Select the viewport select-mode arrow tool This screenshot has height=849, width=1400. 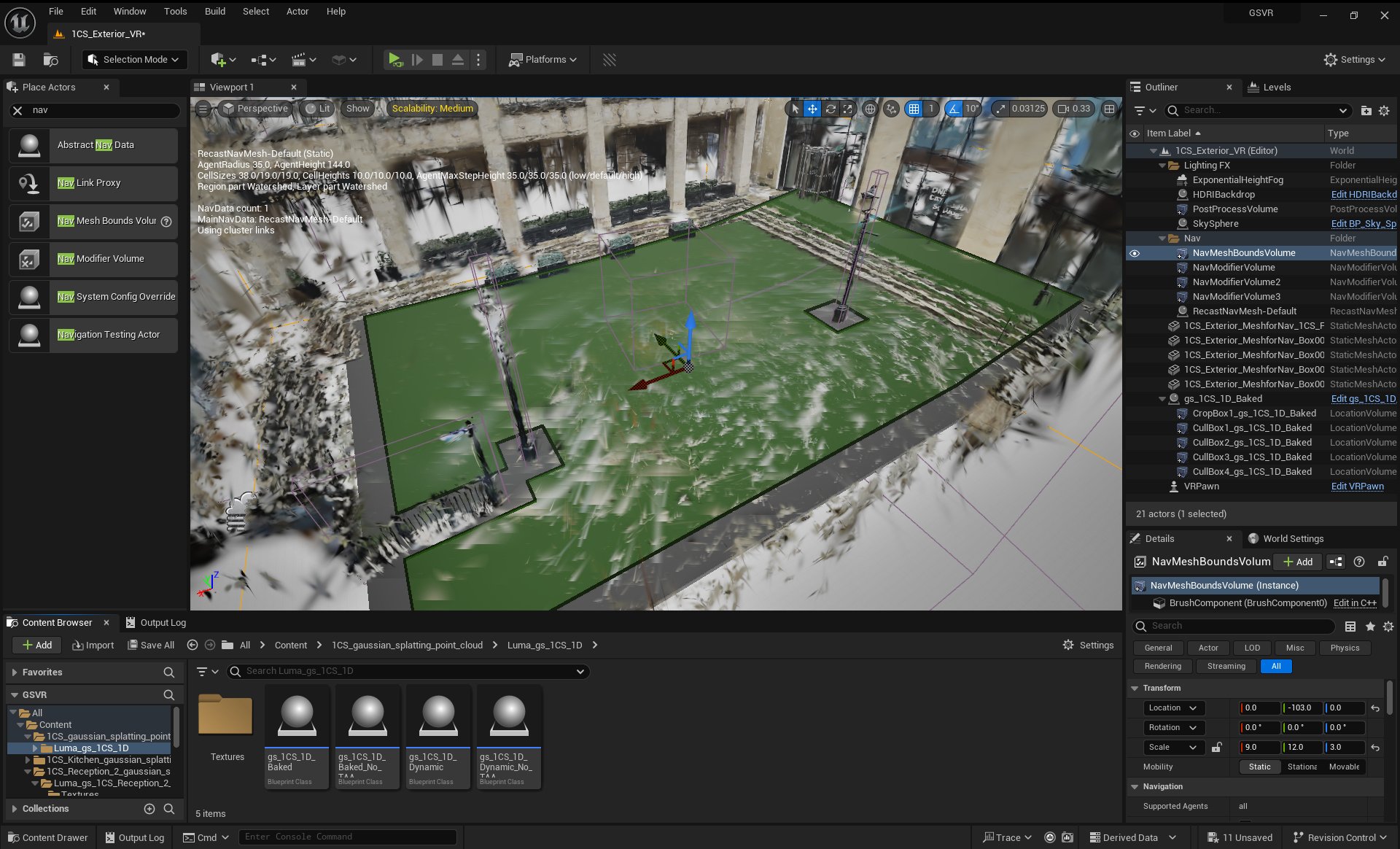tap(795, 109)
